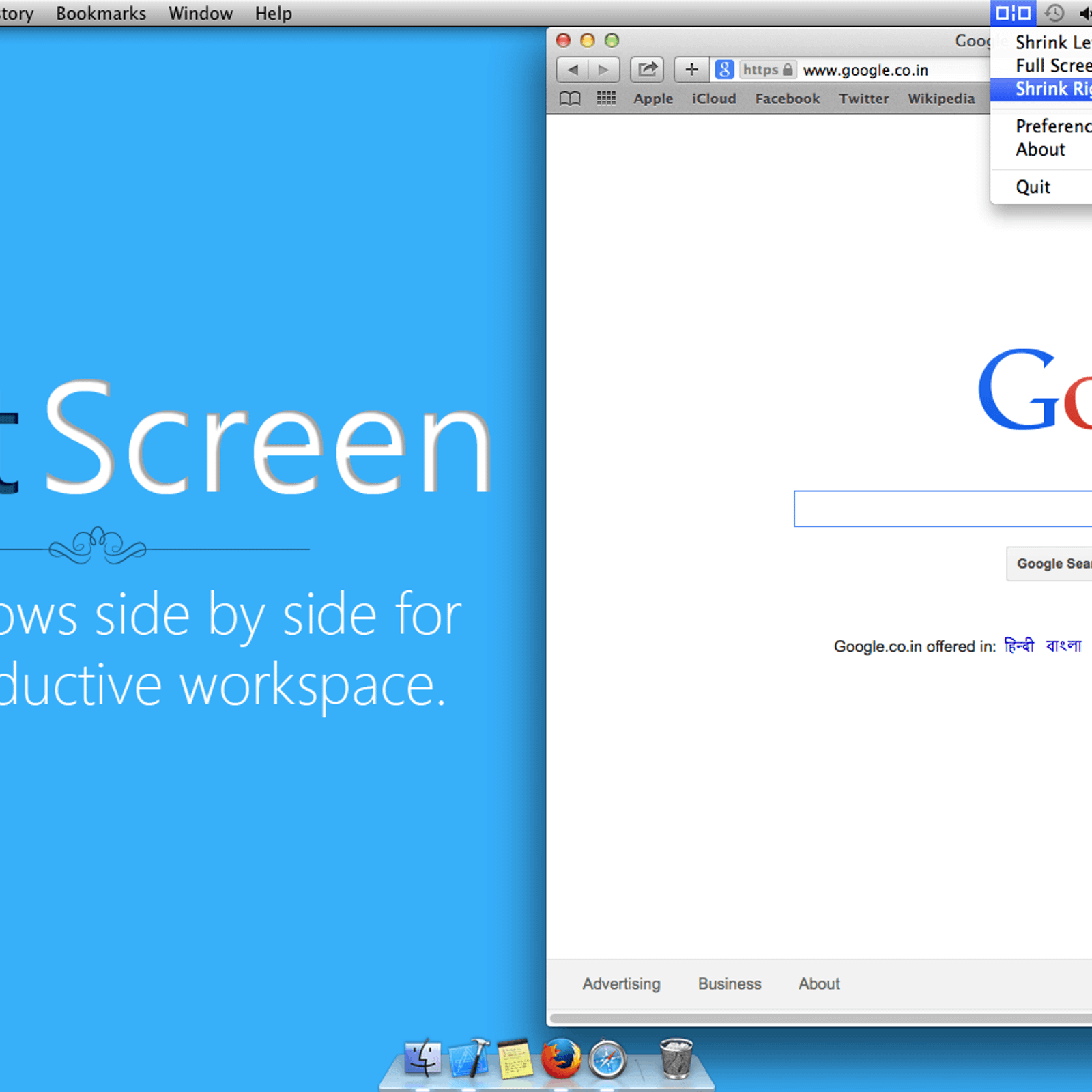
Task: Choose Shrink Left from the menu
Action: point(1041,42)
